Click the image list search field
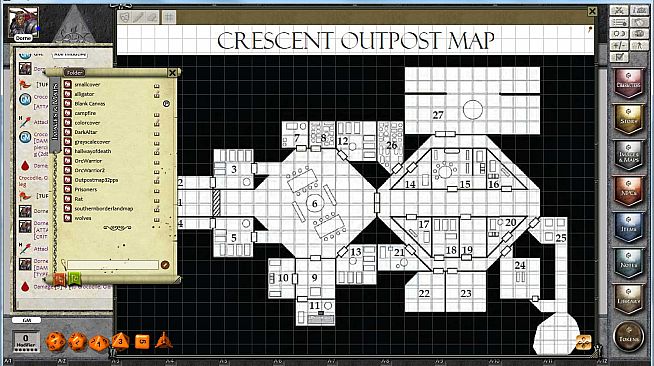The height and width of the screenshot is (366, 654). (113, 265)
